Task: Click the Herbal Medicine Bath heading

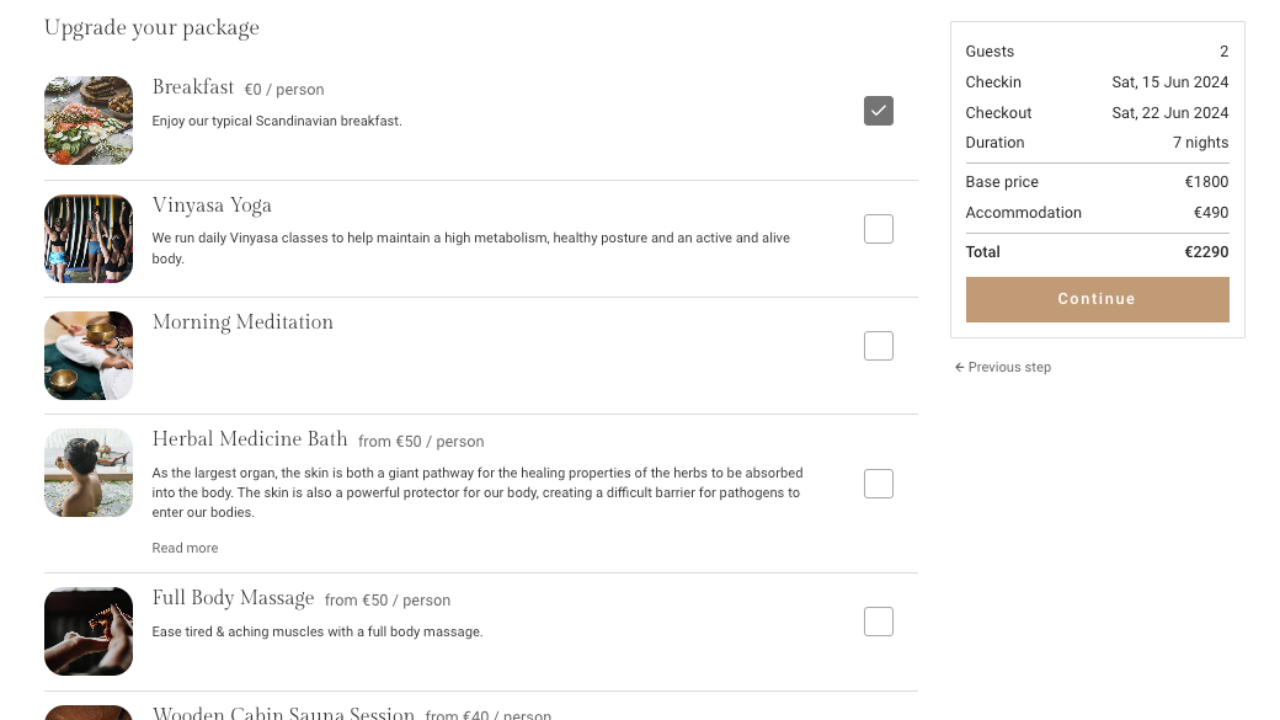Action: point(250,439)
